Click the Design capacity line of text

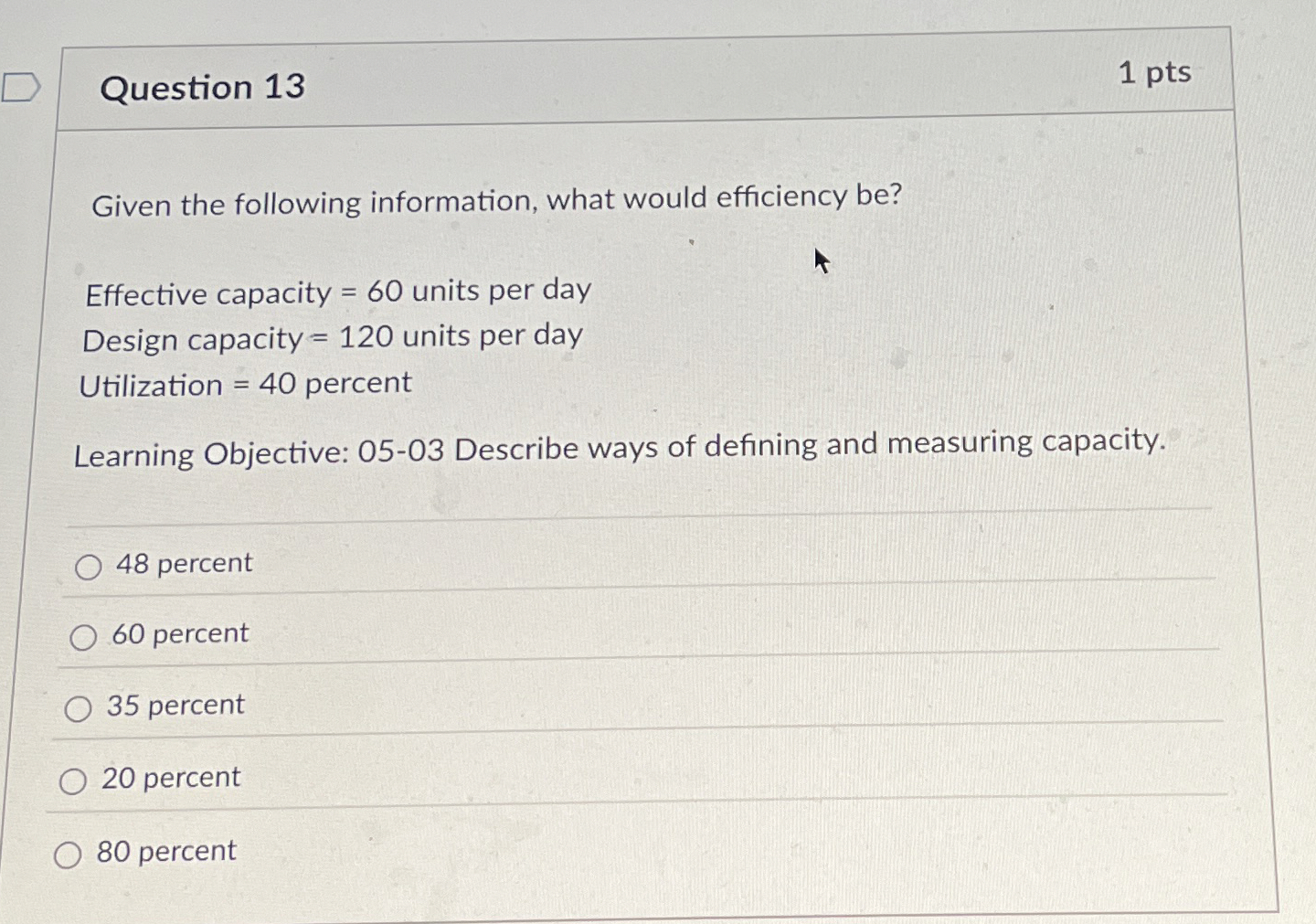click(331, 338)
